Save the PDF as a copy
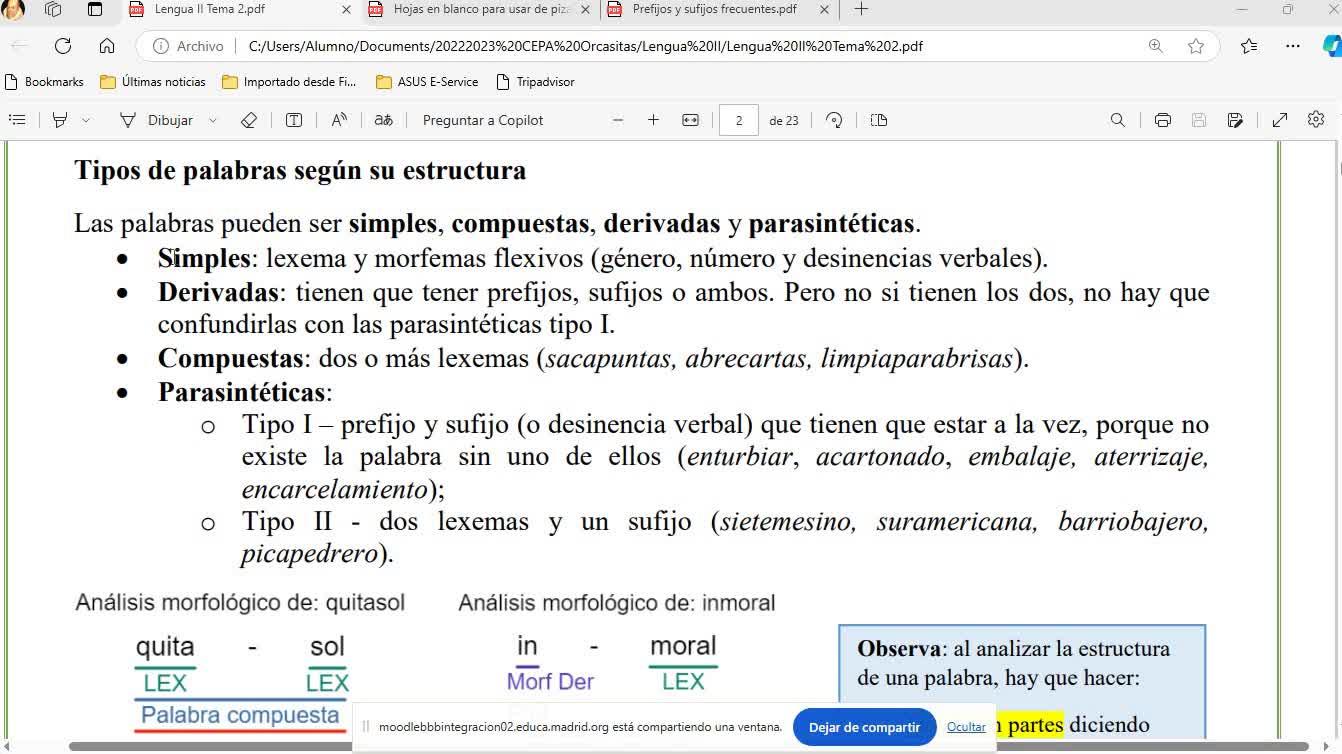Viewport: 1342px width, 754px height. pos(1235,120)
